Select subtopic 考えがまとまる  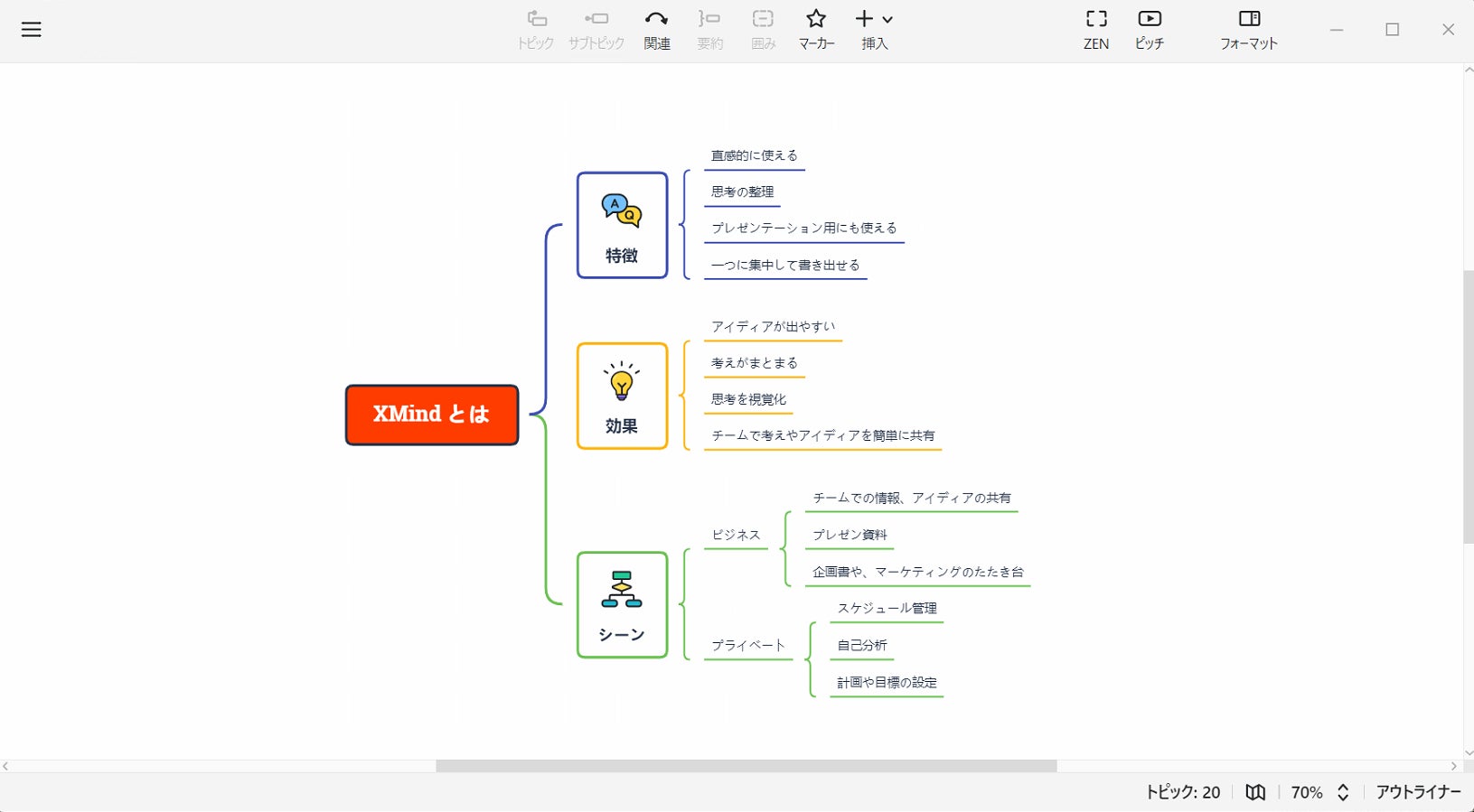point(755,363)
